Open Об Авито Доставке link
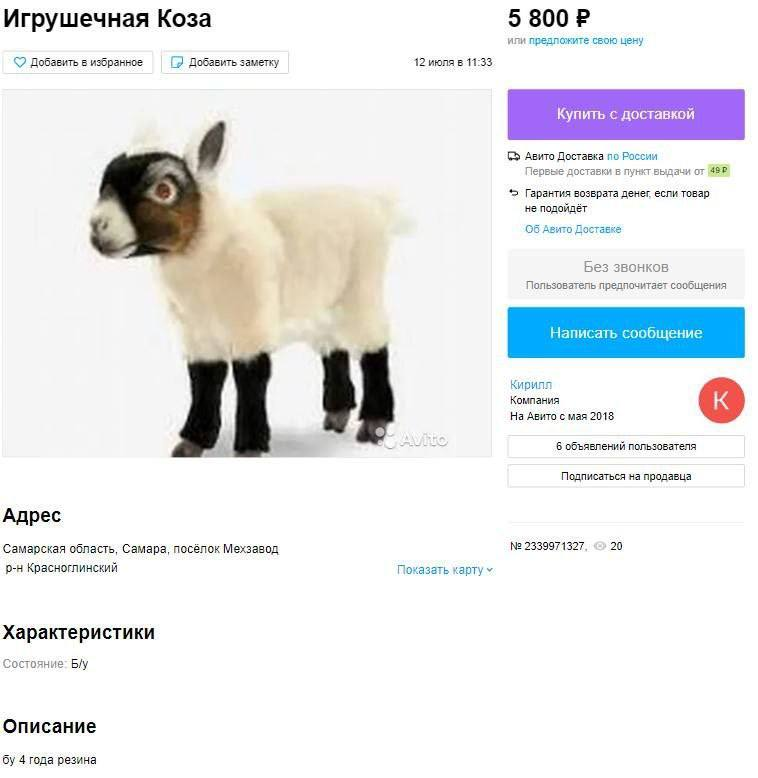This screenshot has height=778, width=758. click(x=573, y=229)
